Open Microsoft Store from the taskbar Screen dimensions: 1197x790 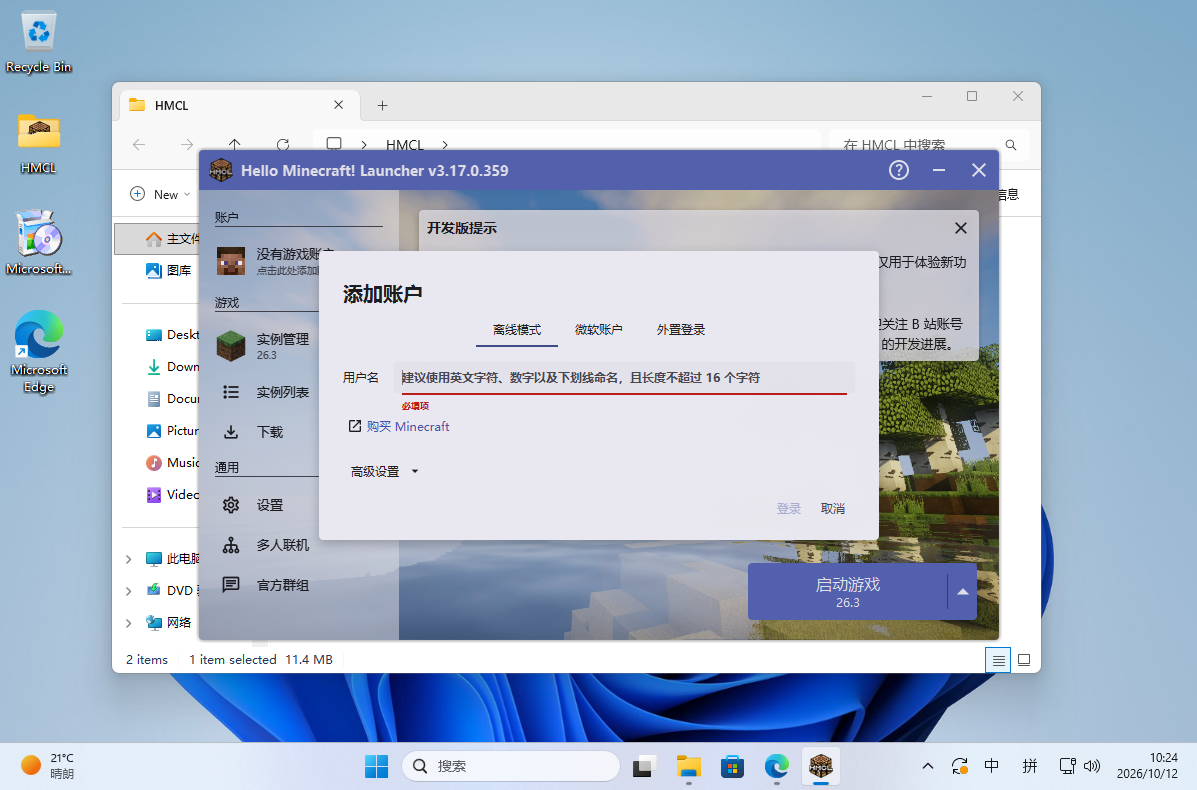click(x=732, y=766)
